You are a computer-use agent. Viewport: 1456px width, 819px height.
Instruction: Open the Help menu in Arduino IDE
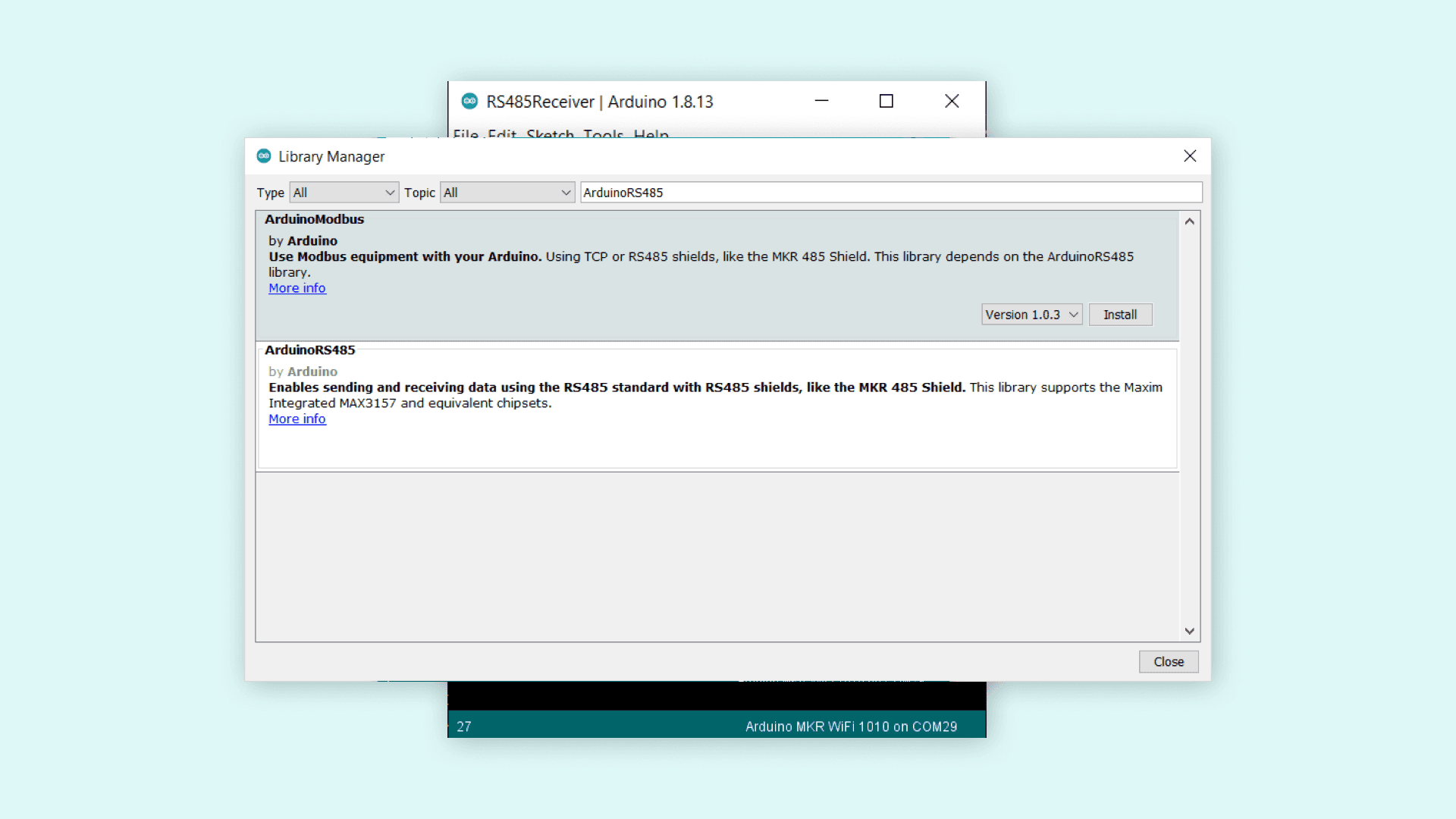point(651,134)
